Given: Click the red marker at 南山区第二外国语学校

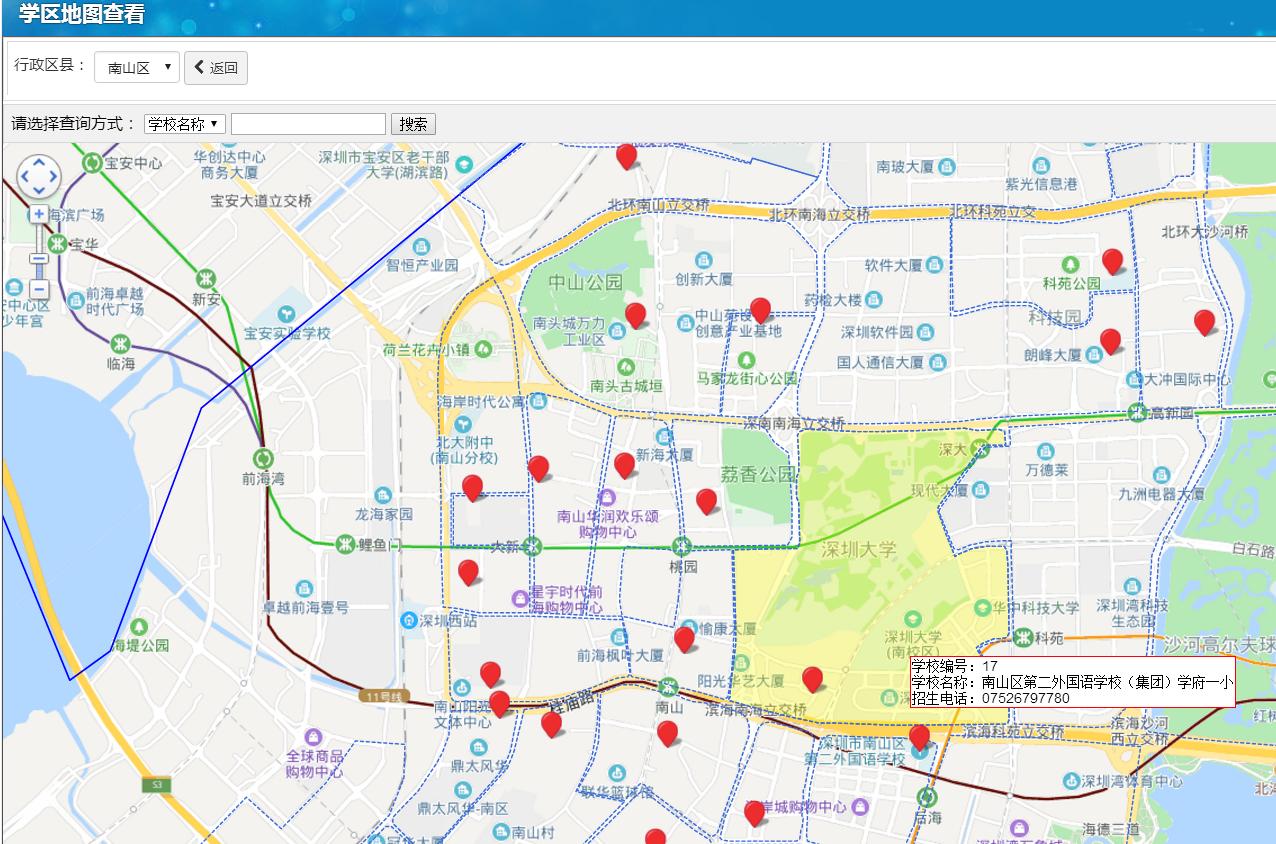Looking at the screenshot, I should (919, 737).
